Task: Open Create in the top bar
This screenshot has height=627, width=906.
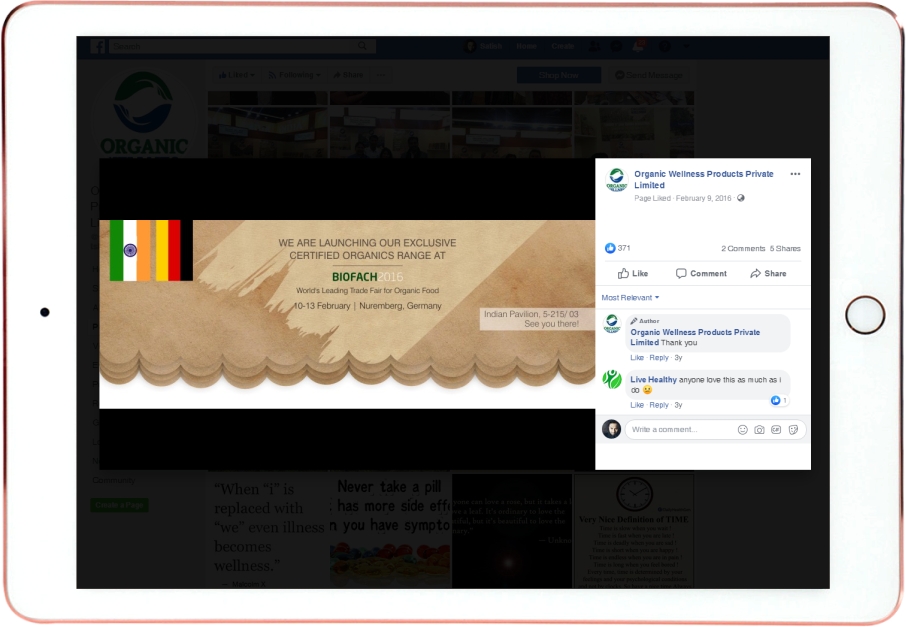Action: click(x=563, y=46)
